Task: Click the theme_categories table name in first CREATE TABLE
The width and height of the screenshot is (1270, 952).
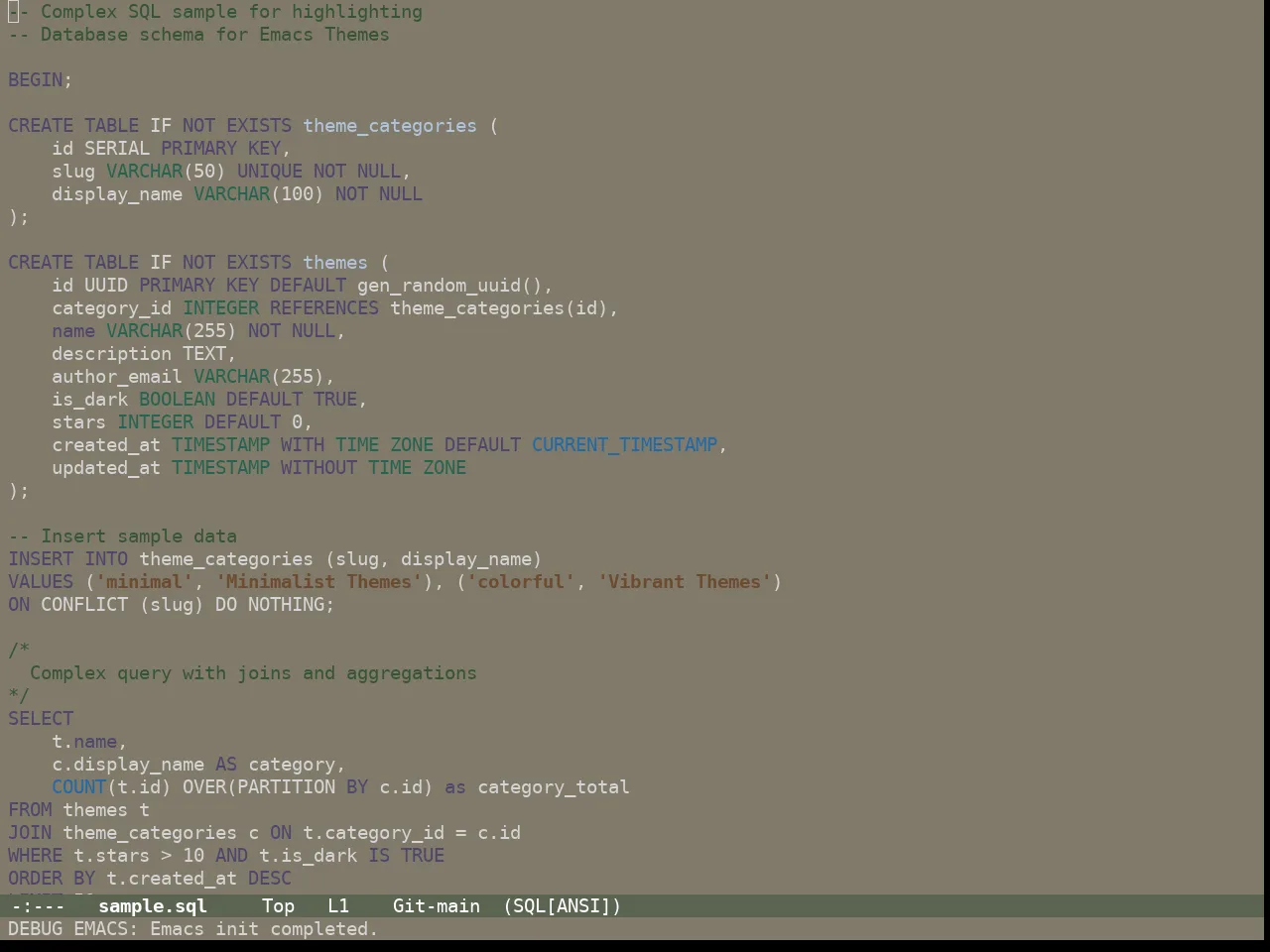Action: pyautogui.click(x=390, y=126)
